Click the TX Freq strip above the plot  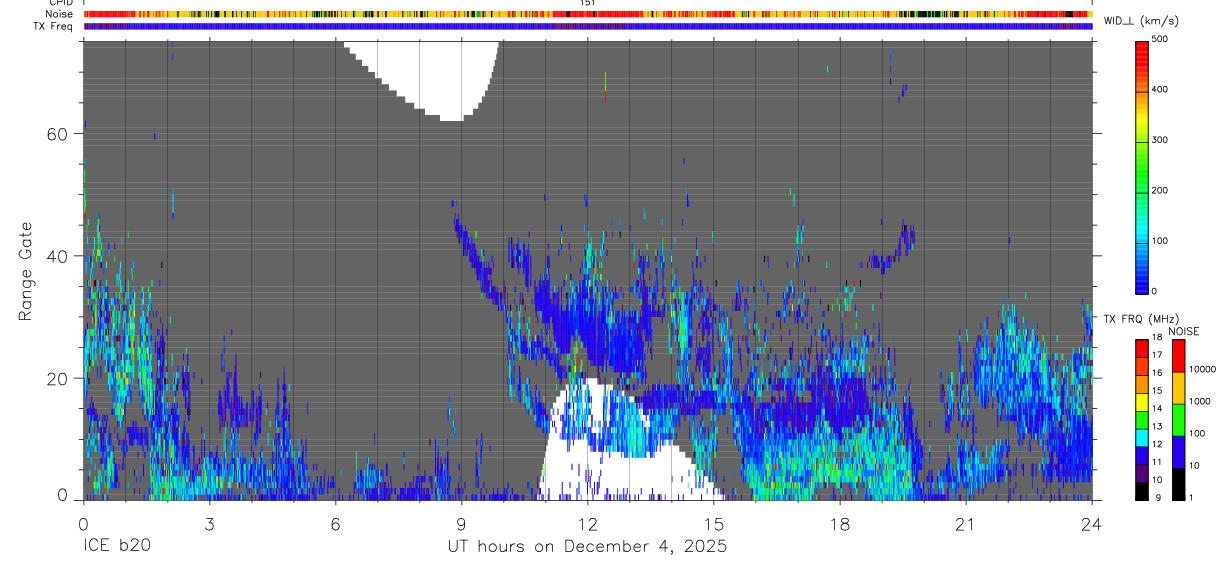point(587,26)
